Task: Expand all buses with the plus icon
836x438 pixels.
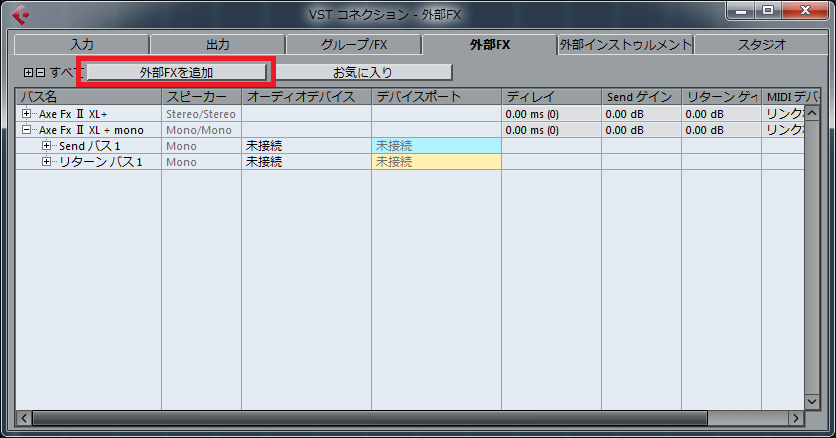Action: click(28, 72)
